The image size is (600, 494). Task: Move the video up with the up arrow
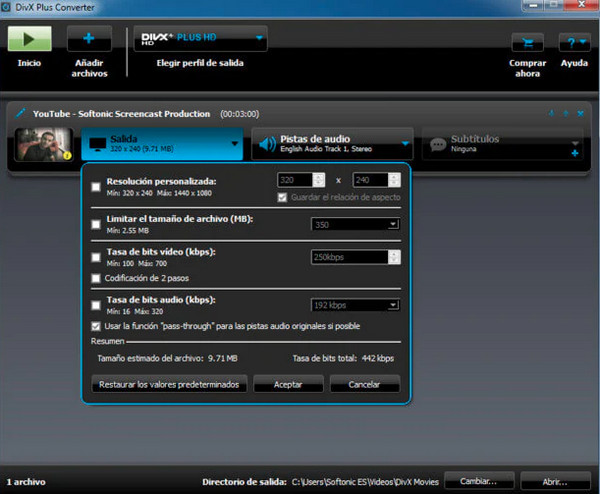click(x=566, y=113)
